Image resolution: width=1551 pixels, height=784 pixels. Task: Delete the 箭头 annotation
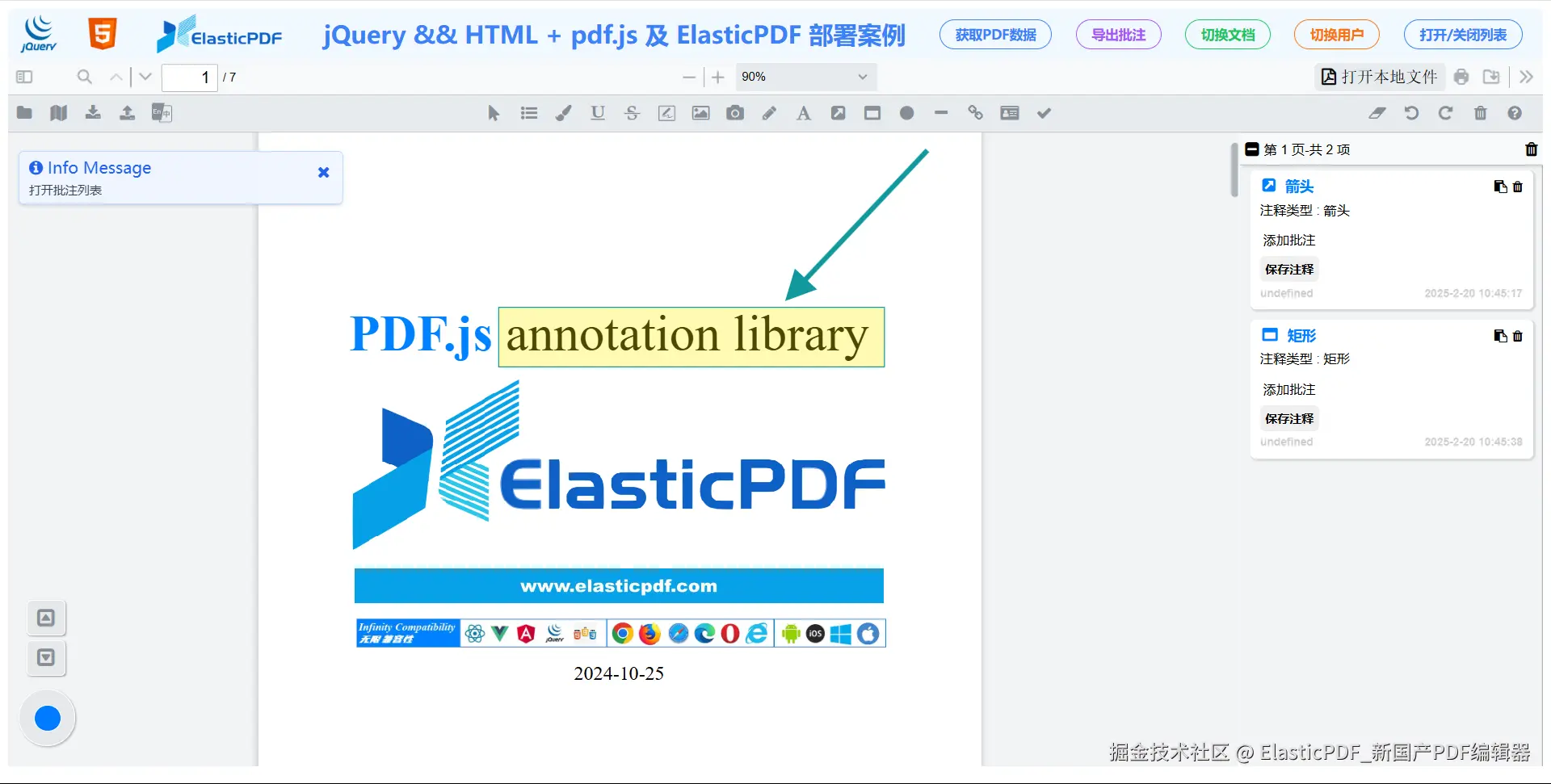pos(1518,187)
